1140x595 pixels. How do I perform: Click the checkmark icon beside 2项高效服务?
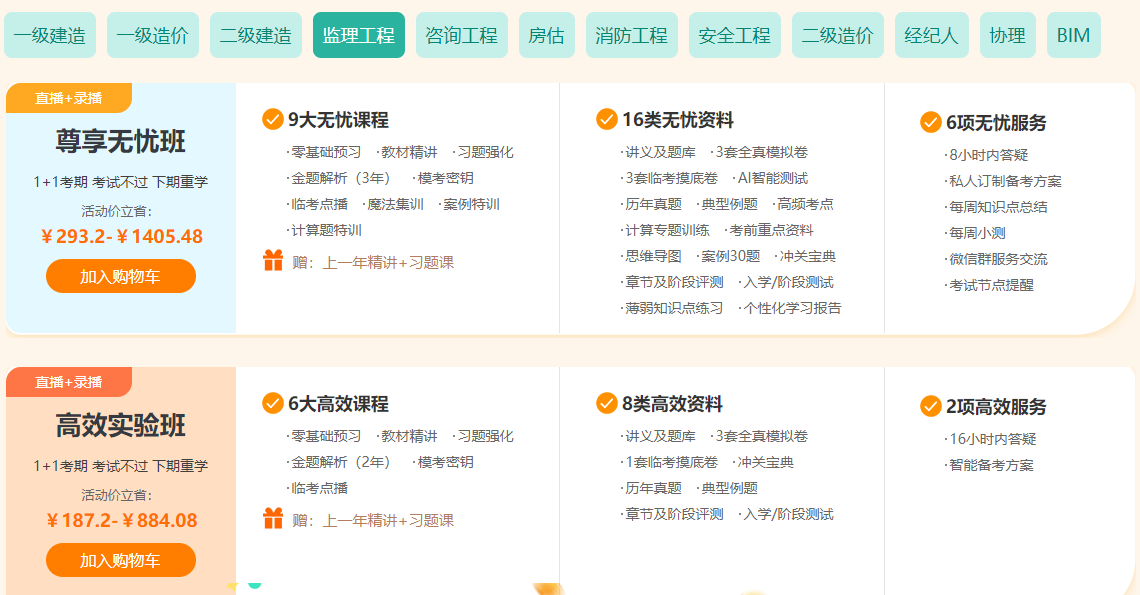tap(930, 406)
